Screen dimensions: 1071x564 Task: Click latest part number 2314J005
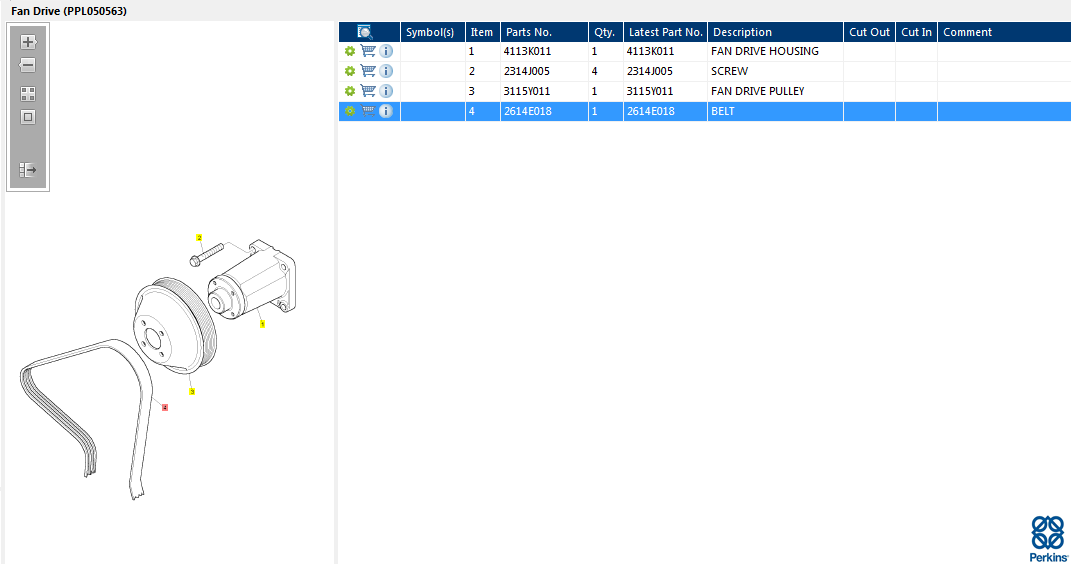point(650,71)
